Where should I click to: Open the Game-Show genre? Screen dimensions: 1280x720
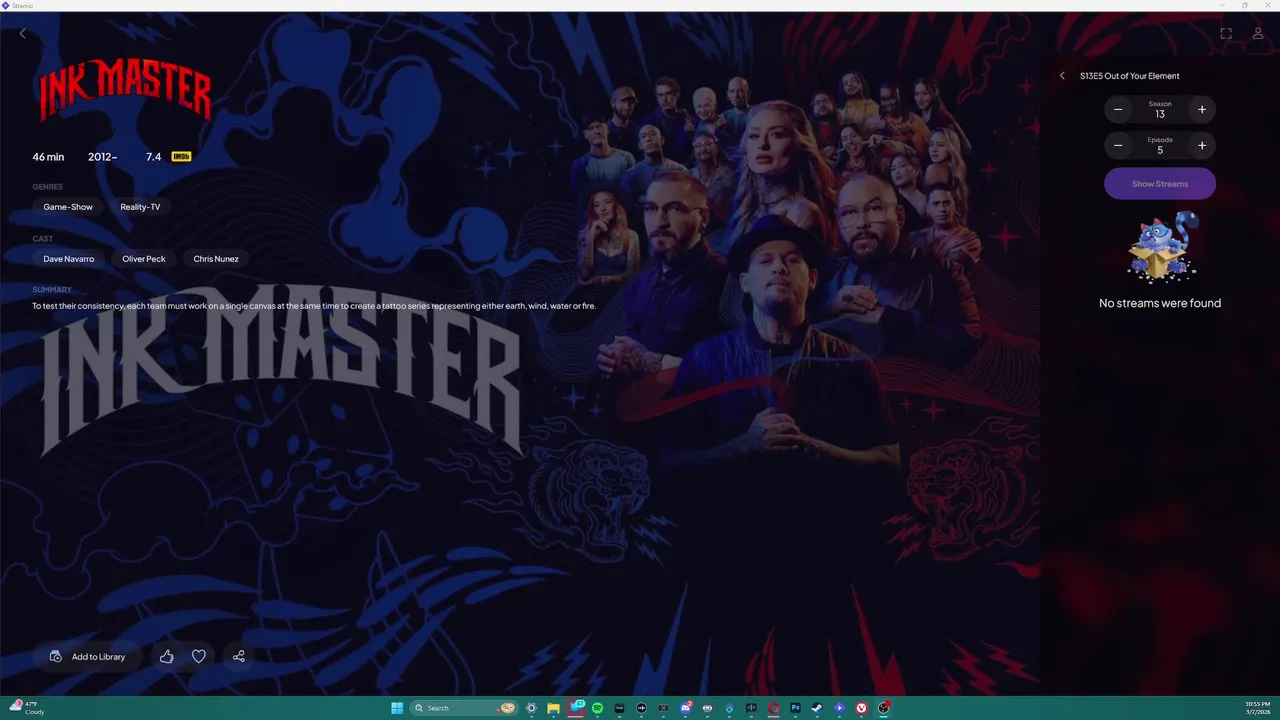(x=68, y=207)
